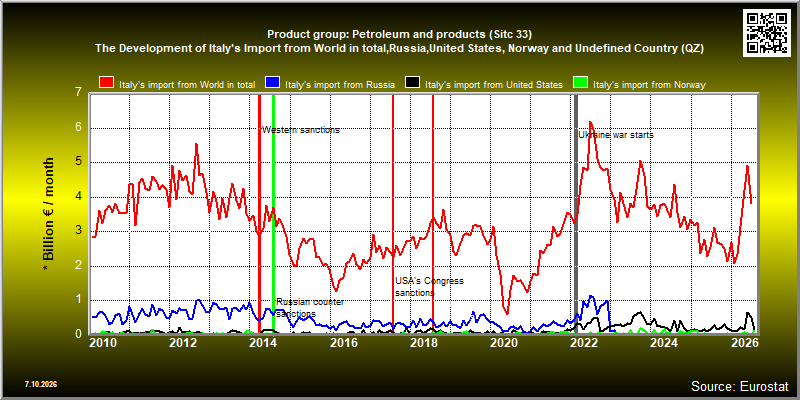Click the QR code in the corner
The height and width of the screenshot is (400, 800).
pyautogui.click(x=767, y=32)
